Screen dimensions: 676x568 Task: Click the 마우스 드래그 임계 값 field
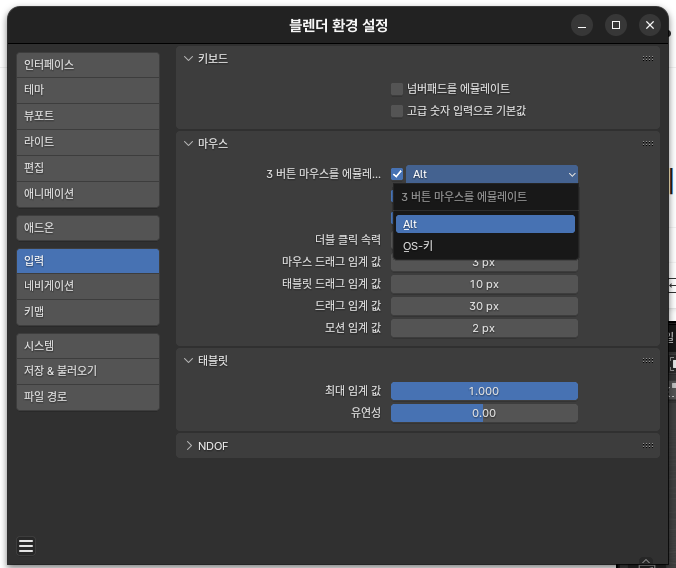(484, 264)
